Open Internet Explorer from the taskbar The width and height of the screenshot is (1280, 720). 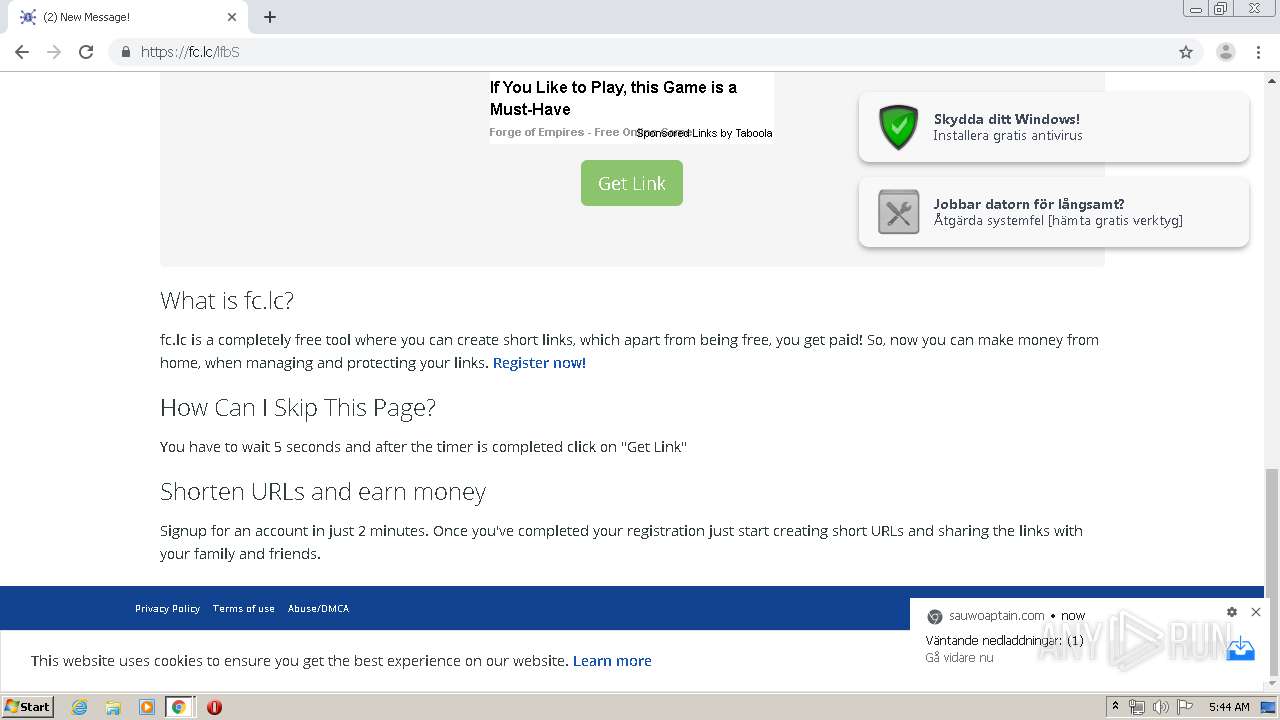[x=80, y=707]
